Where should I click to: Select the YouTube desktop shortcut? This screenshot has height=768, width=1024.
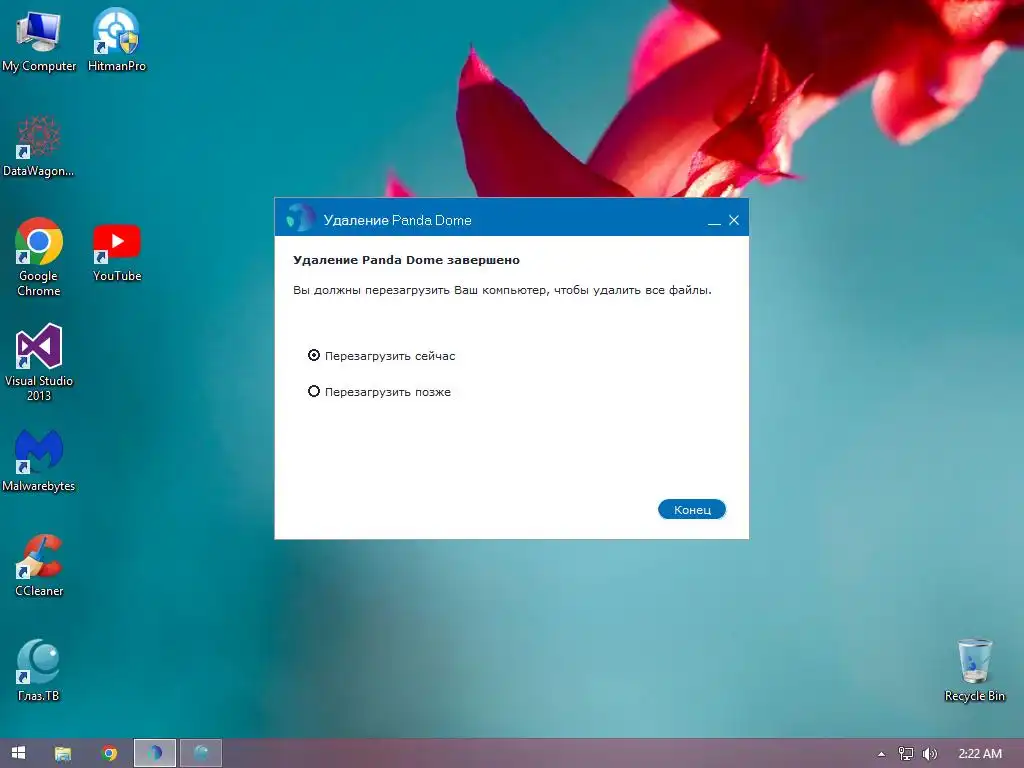(x=117, y=253)
